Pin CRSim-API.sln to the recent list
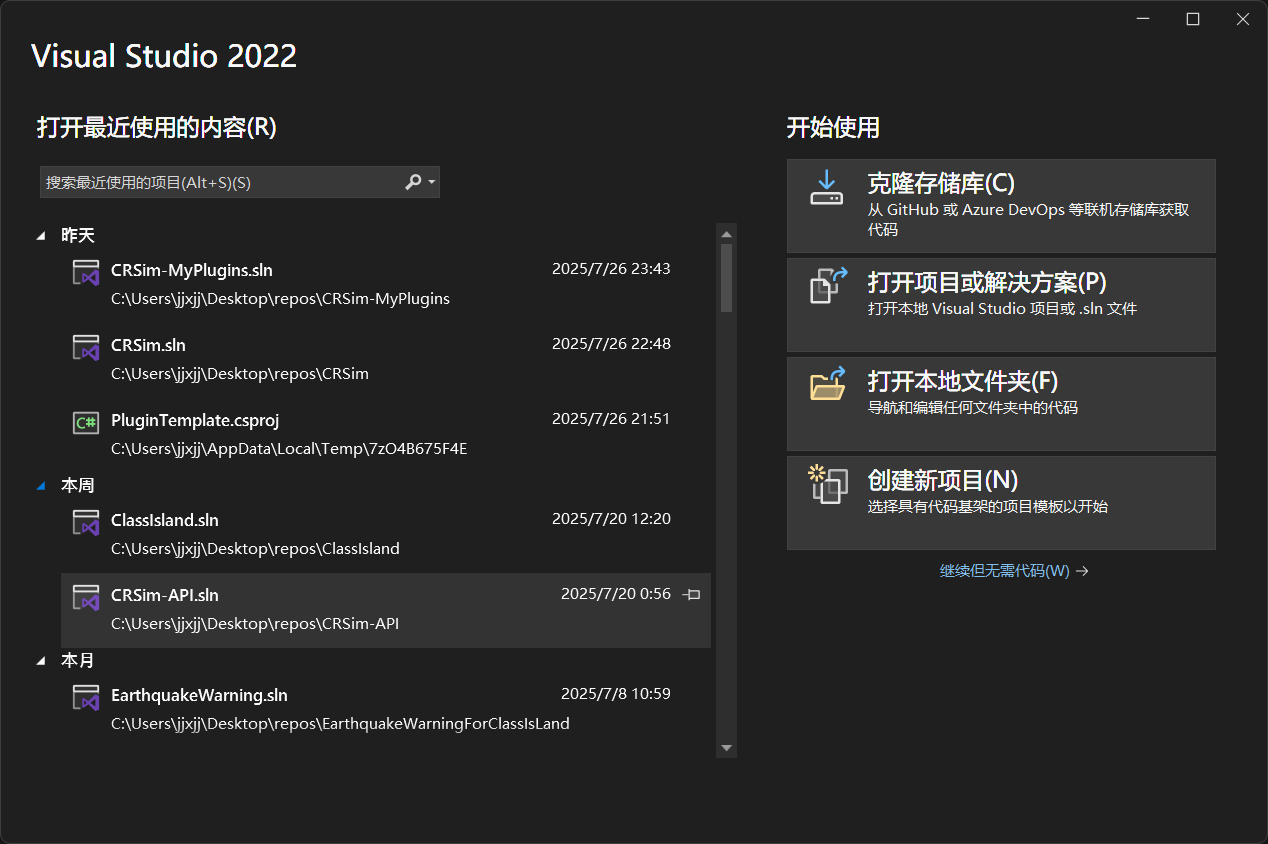Screen dimensions: 1268x844 (x=691, y=595)
